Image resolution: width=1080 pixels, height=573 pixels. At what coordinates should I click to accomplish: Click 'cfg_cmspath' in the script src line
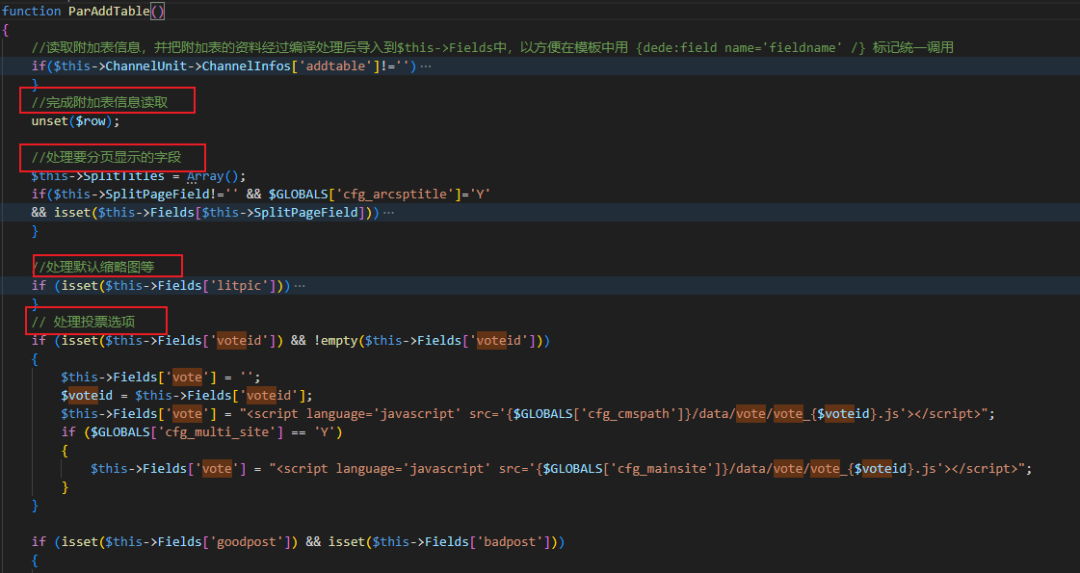click(628, 414)
